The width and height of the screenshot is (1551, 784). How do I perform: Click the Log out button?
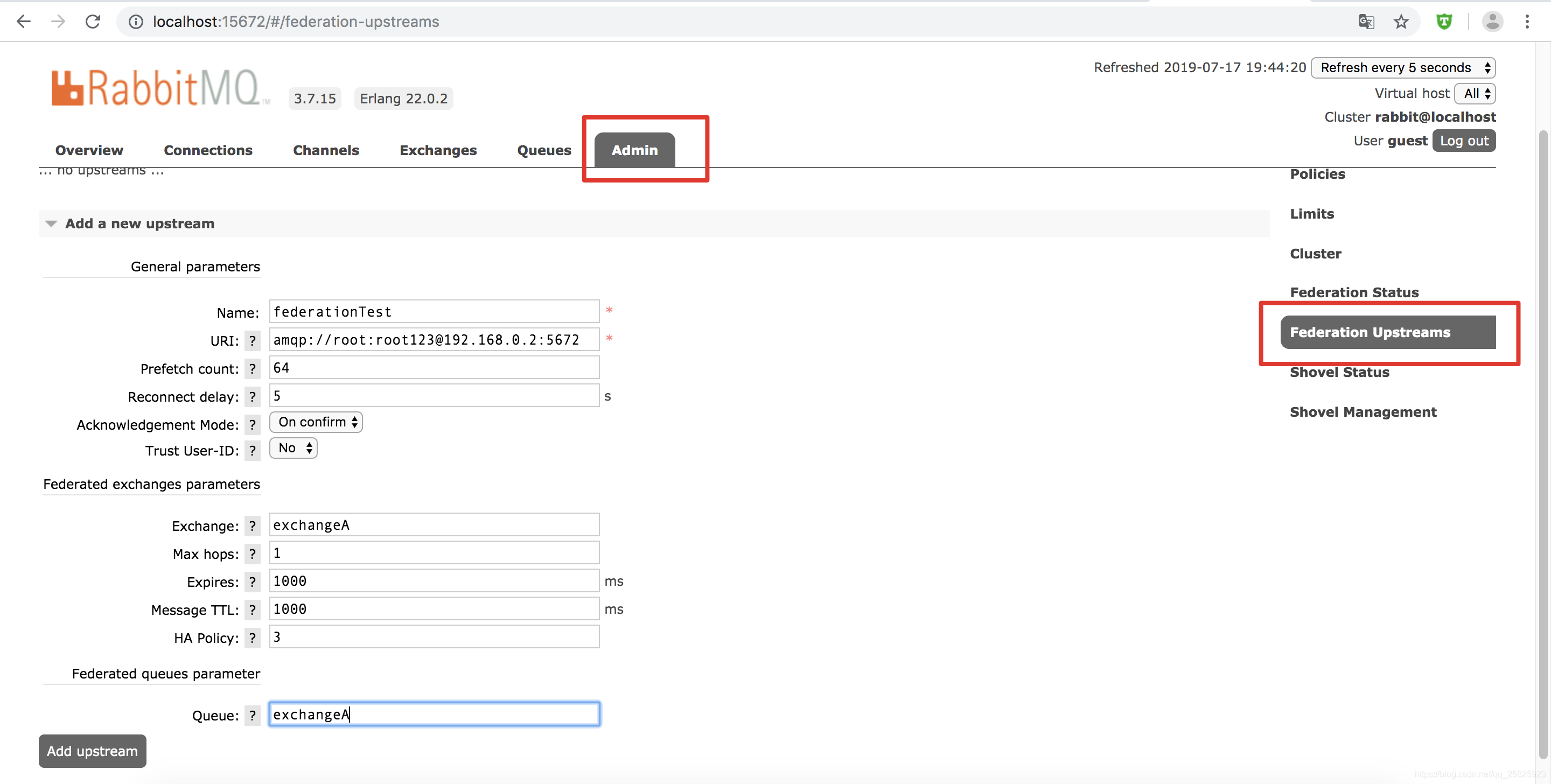click(1464, 141)
